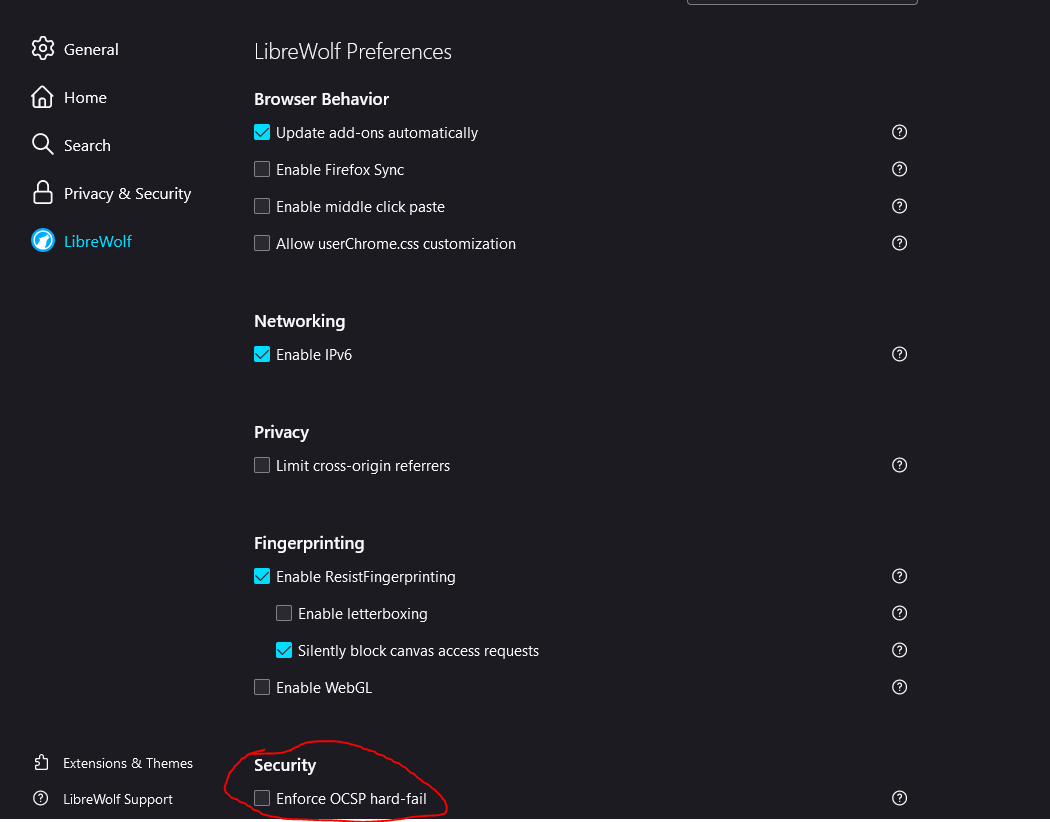Click the Extensions & Themes puzzle icon
This screenshot has height=822, width=1050.
pyautogui.click(x=42, y=762)
